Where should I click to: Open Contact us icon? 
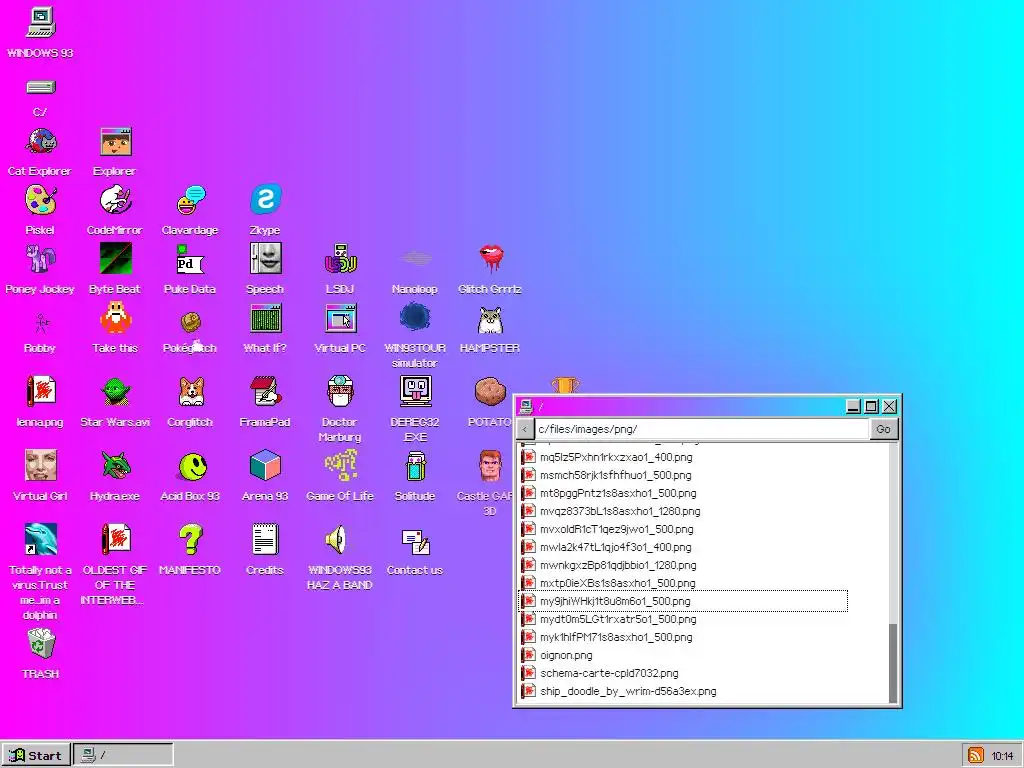tap(415, 541)
